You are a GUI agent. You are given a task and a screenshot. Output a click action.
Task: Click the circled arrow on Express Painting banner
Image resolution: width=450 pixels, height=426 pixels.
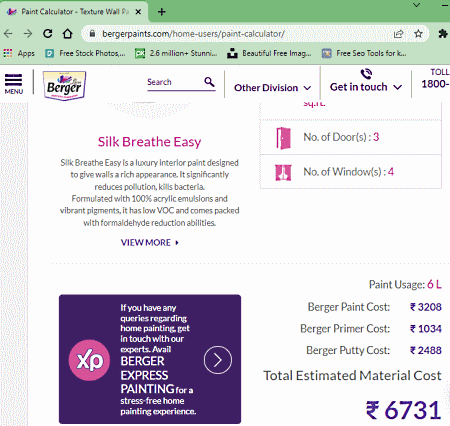(218, 360)
